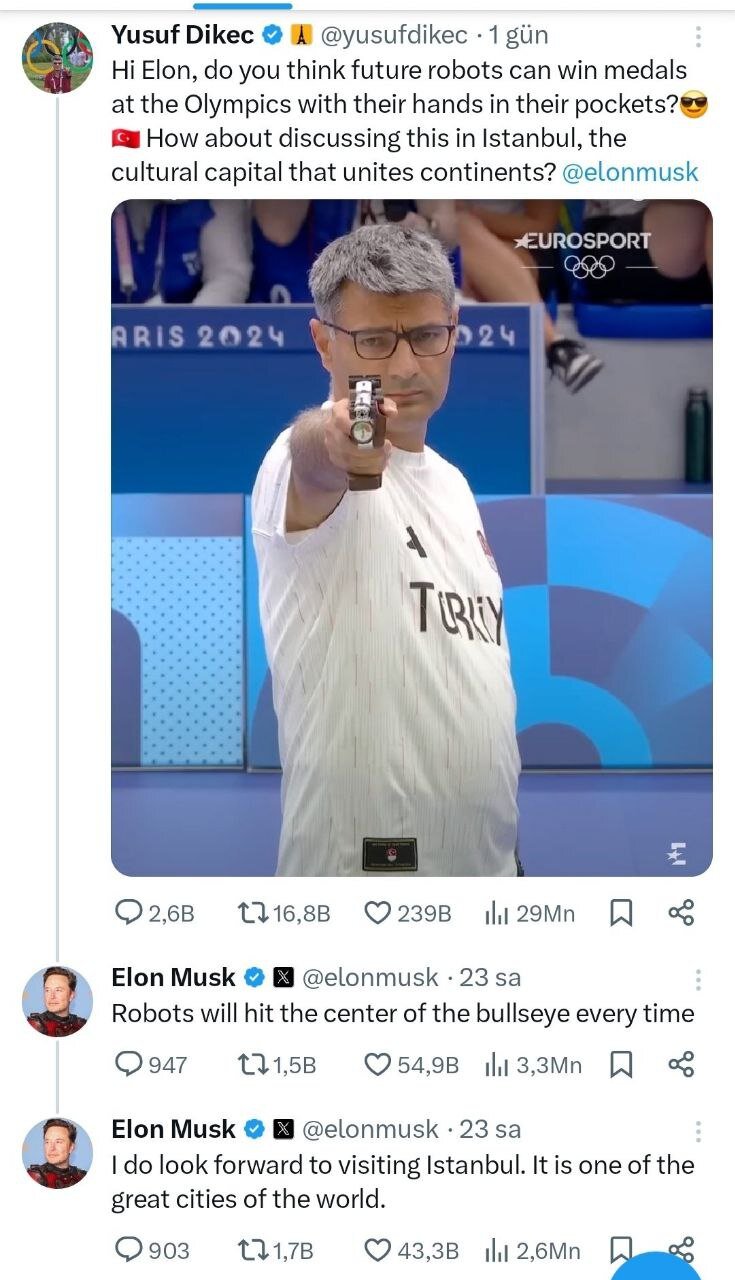
Task: Open the @elonmusk mention link
Action: [630, 172]
